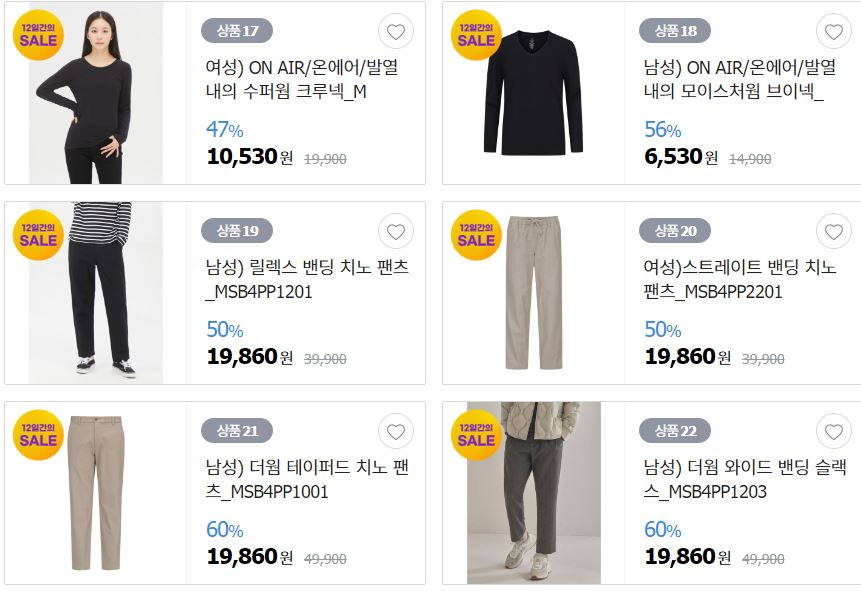Click the SALE badge on the striped model photo
The width and height of the screenshot is (861, 591).
(38, 235)
